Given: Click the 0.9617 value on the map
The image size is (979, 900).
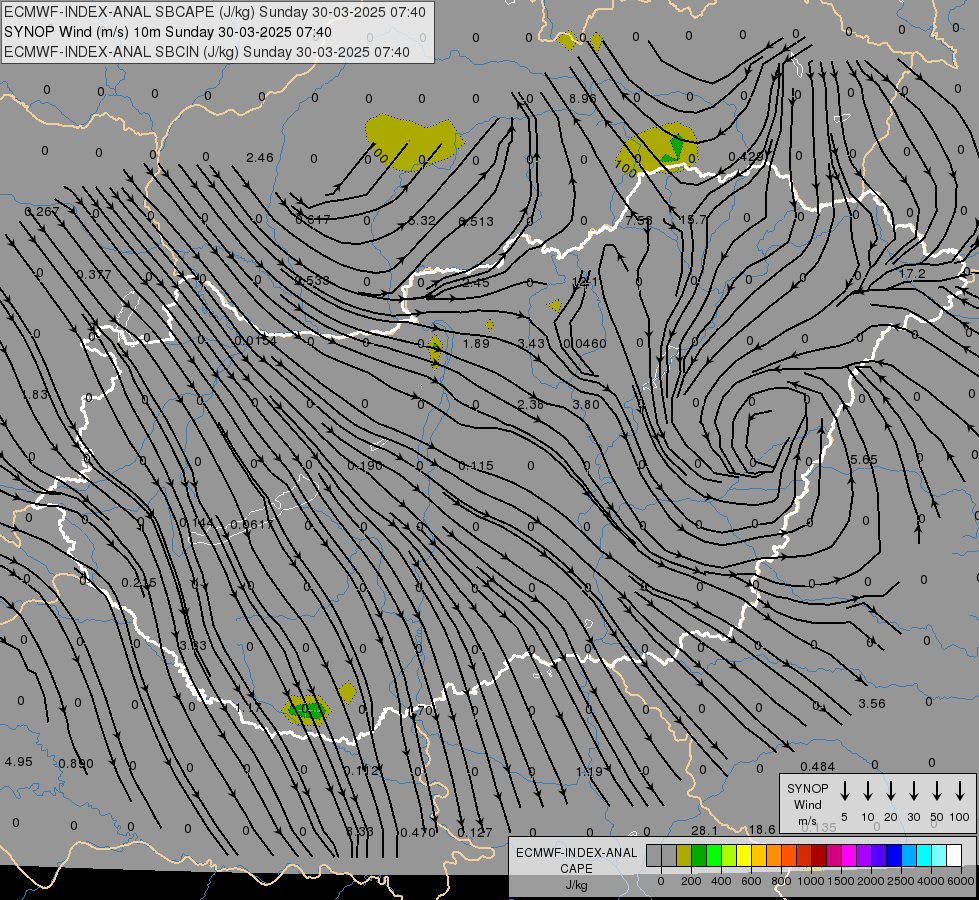Looking at the screenshot, I should (x=252, y=525).
